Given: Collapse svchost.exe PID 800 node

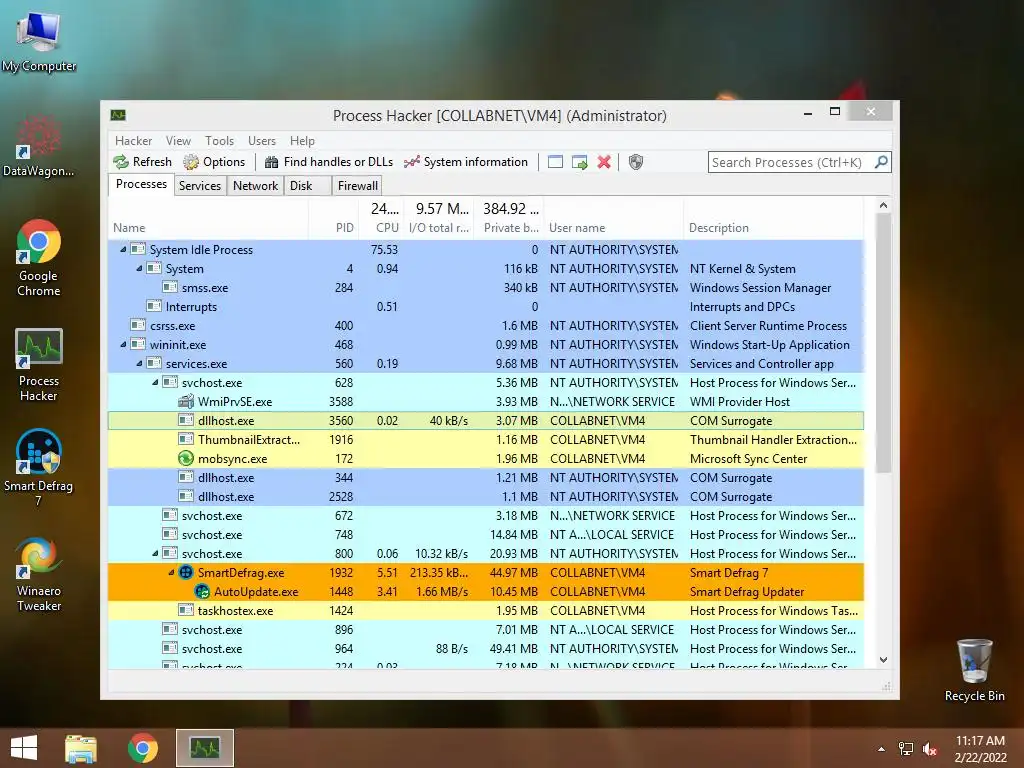Looking at the screenshot, I should [155, 553].
